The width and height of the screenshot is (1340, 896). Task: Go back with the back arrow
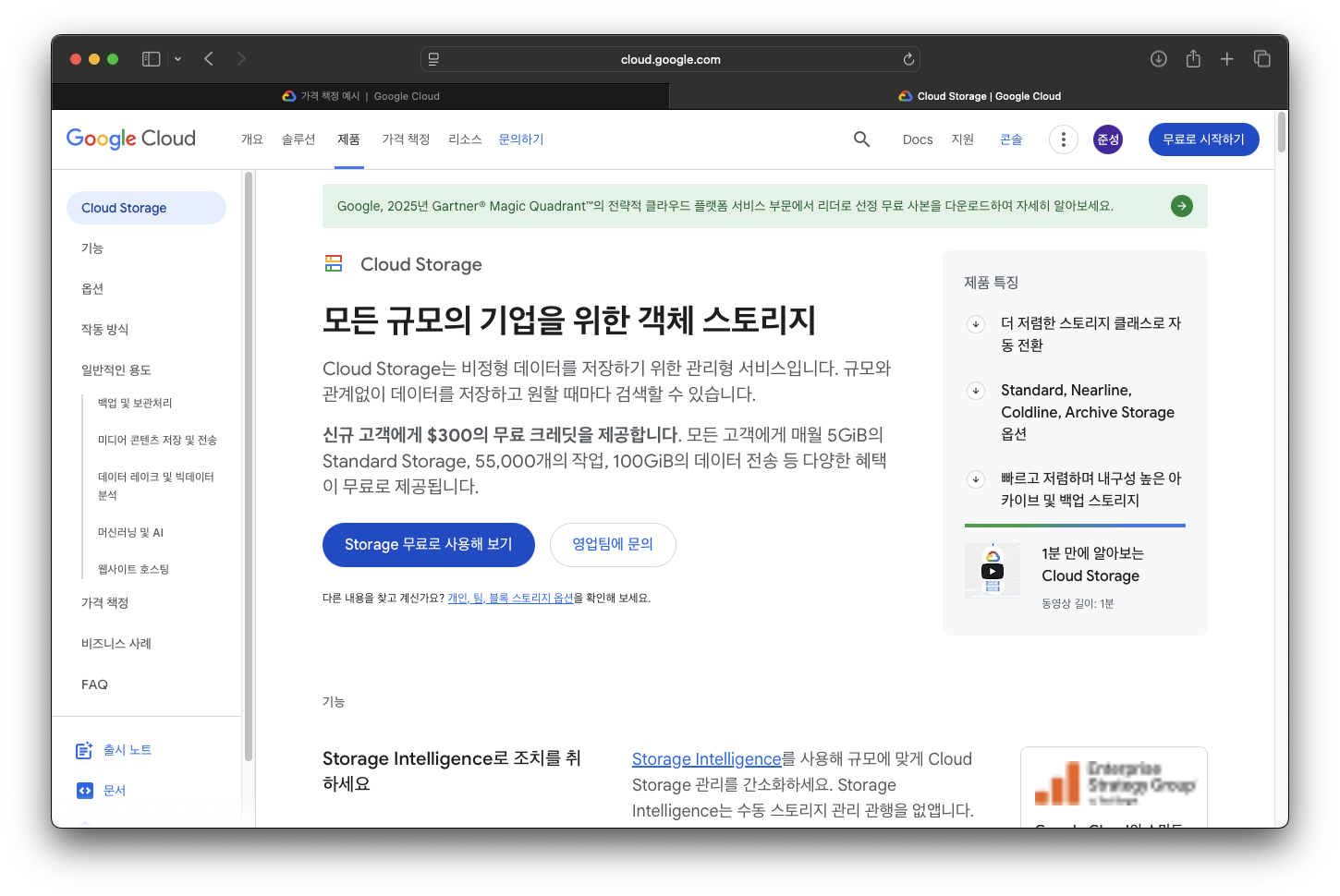(x=209, y=59)
